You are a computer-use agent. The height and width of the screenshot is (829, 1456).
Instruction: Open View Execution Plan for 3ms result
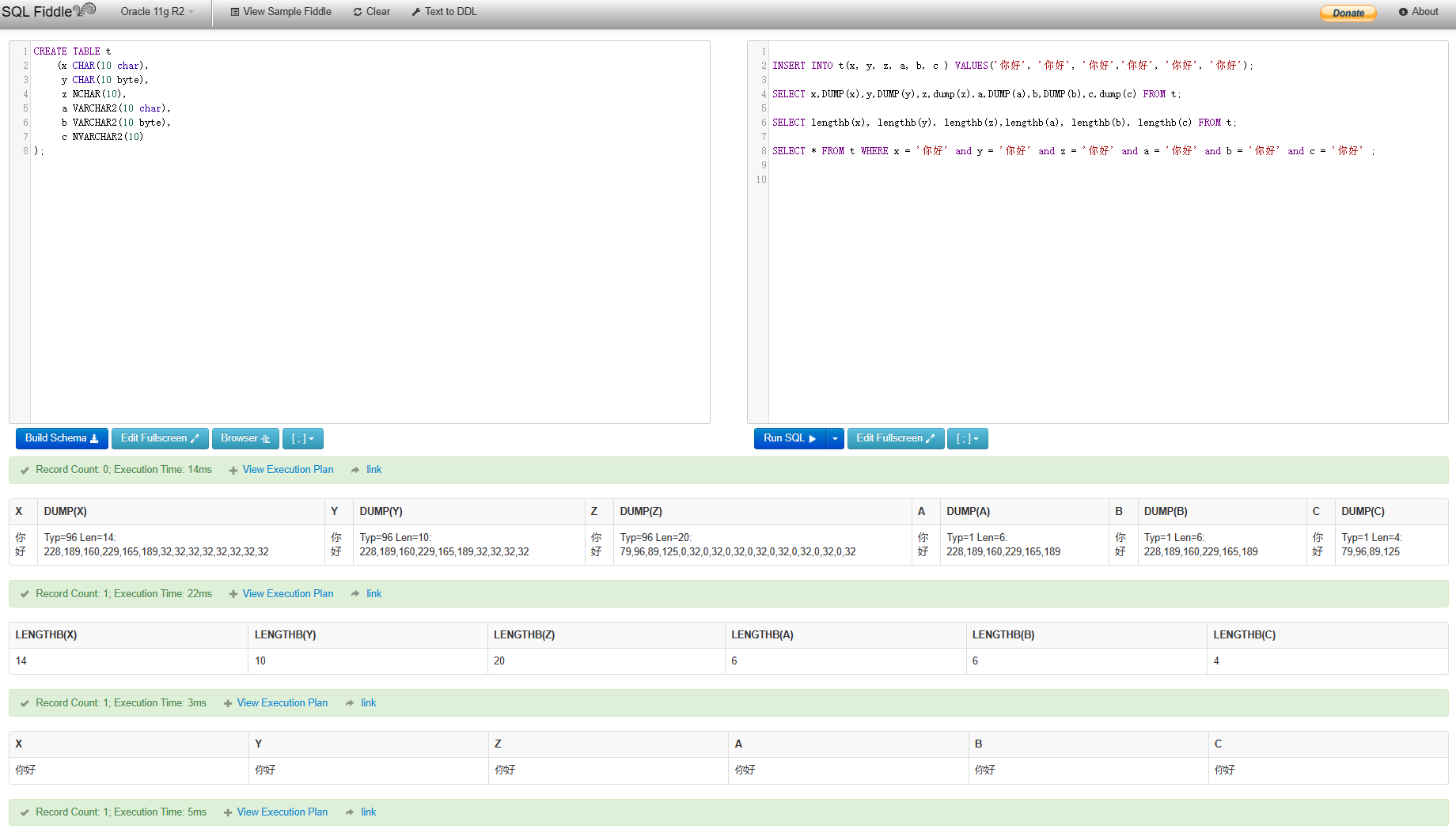pyautogui.click(x=282, y=703)
